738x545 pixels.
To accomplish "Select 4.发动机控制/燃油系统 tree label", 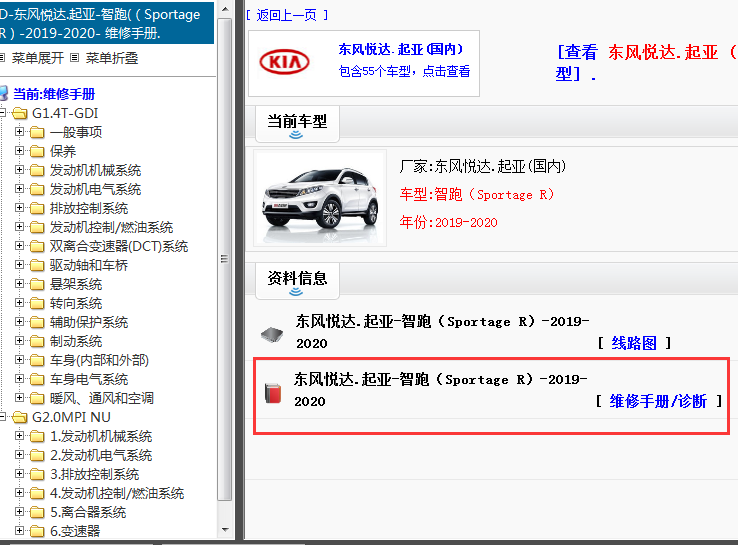I will [x=117, y=493].
